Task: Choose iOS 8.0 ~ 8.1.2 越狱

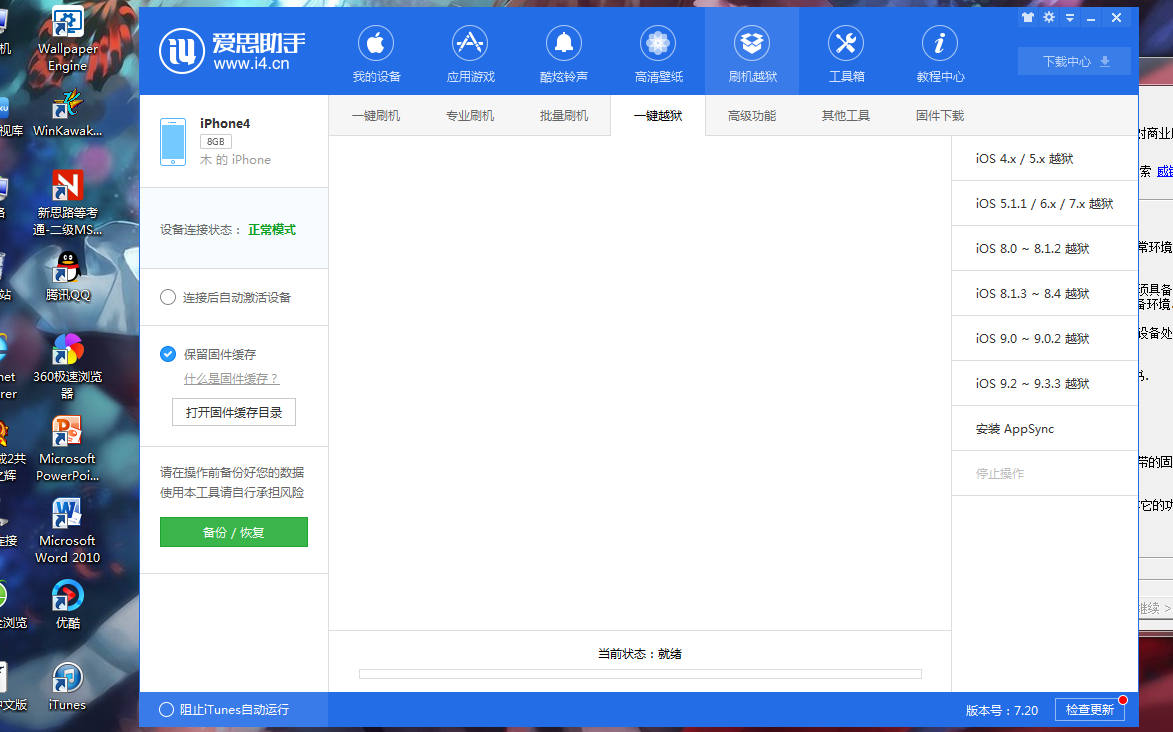Action: (1044, 248)
